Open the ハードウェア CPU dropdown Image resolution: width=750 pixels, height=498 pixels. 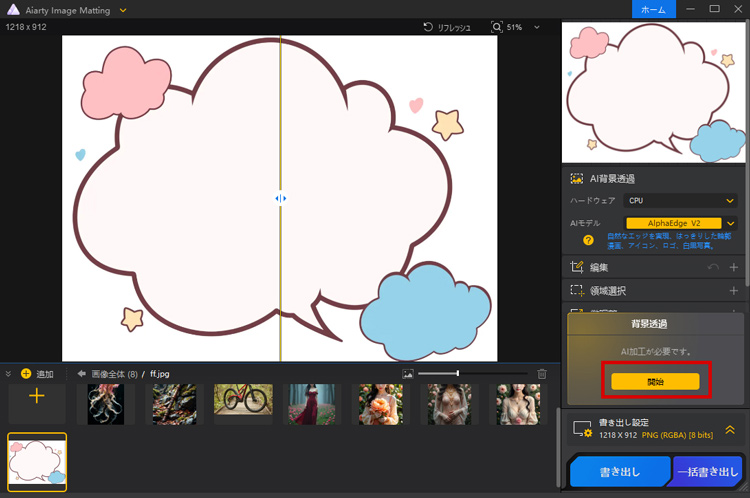[680, 200]
